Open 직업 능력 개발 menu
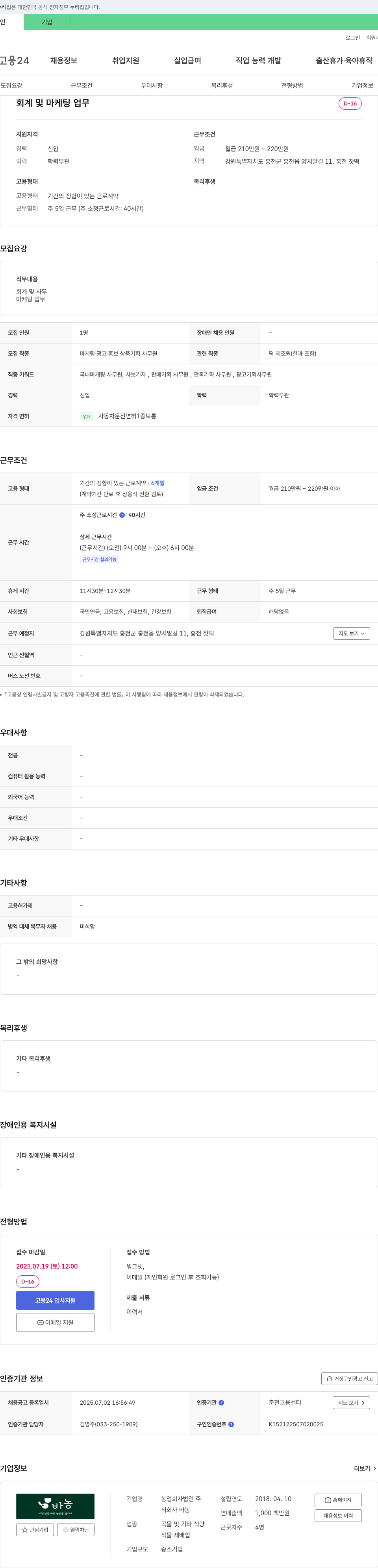The height and width of the screenshot is (1568, 378). coord(259,60)
